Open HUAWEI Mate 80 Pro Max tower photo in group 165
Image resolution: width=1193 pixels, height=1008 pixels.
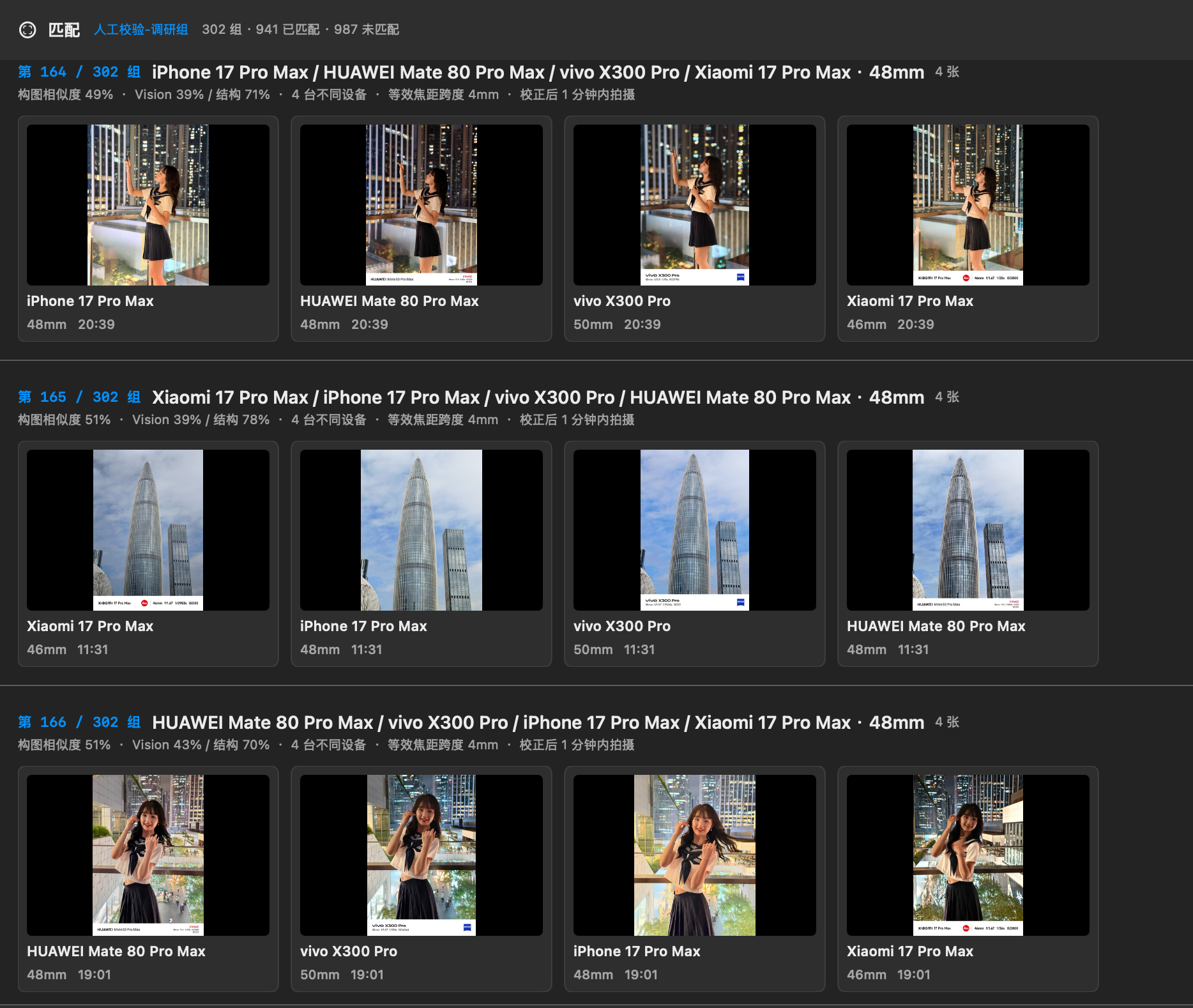click(968, 530)
